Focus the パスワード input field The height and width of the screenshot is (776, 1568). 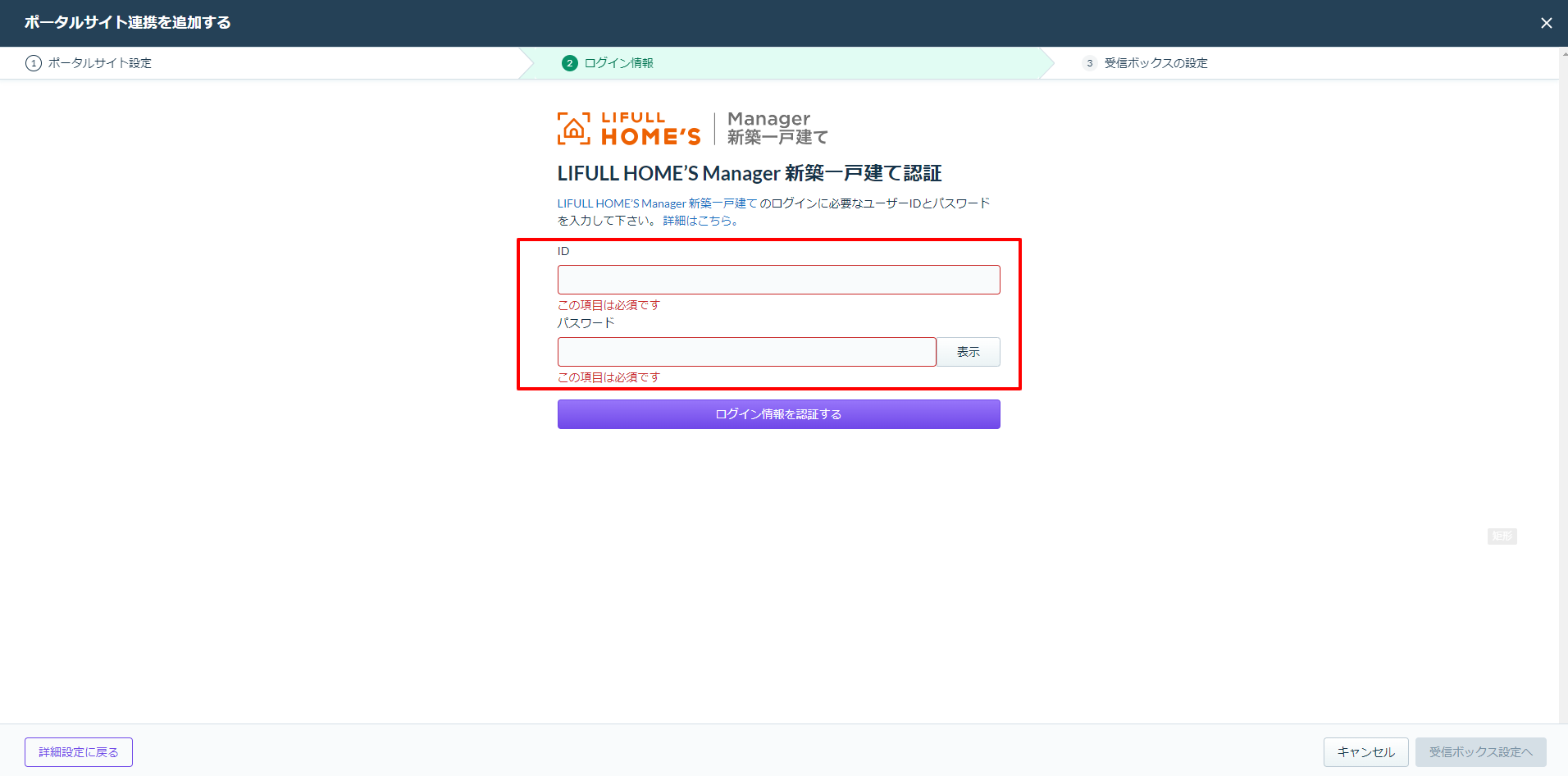(746, 352)
